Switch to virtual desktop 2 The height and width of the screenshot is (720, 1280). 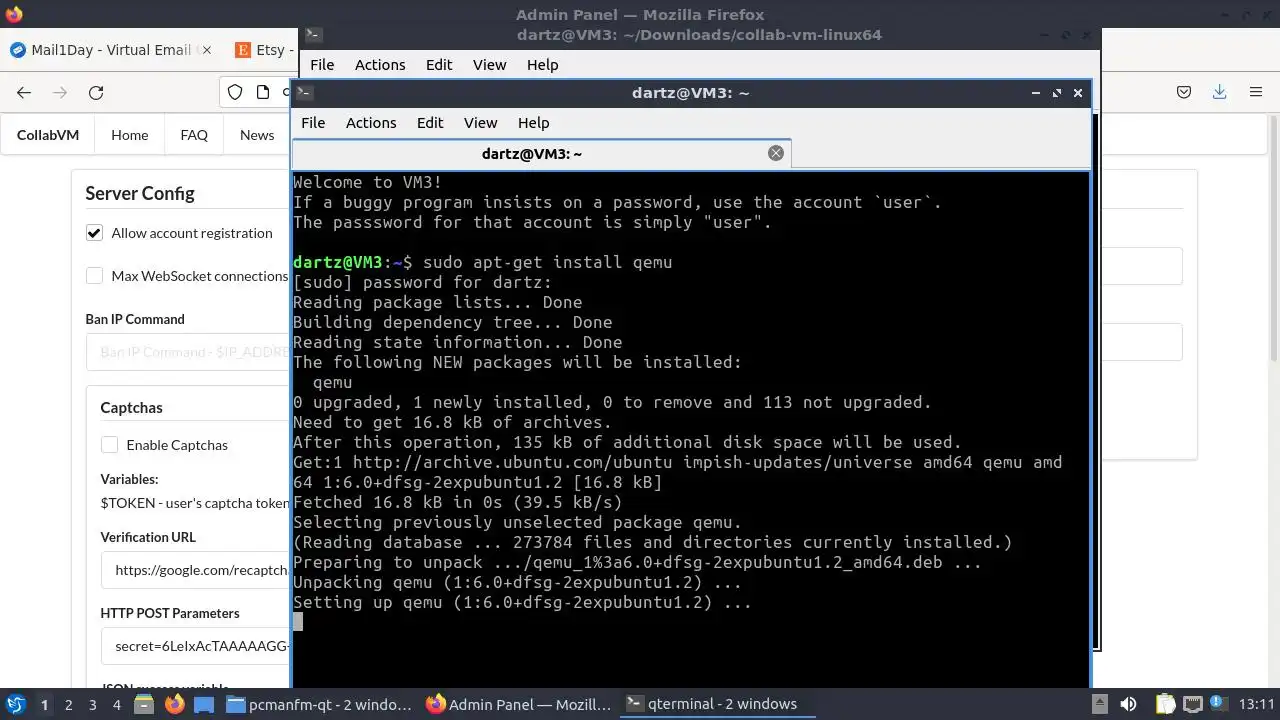point(68,704)
